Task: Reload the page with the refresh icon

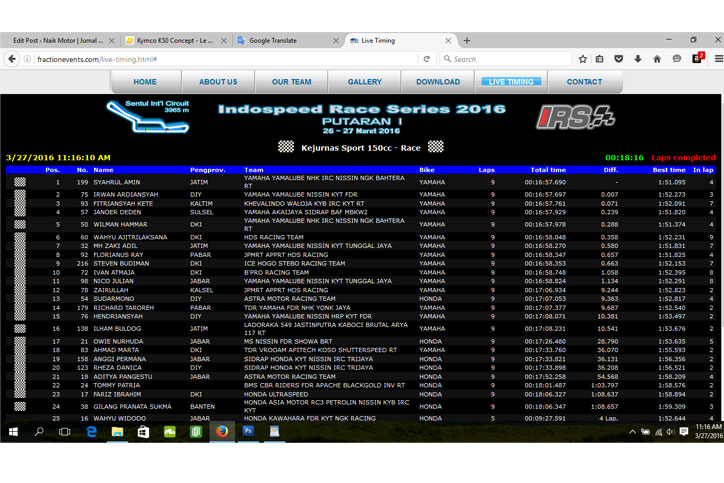Action: tap(427, 59)
